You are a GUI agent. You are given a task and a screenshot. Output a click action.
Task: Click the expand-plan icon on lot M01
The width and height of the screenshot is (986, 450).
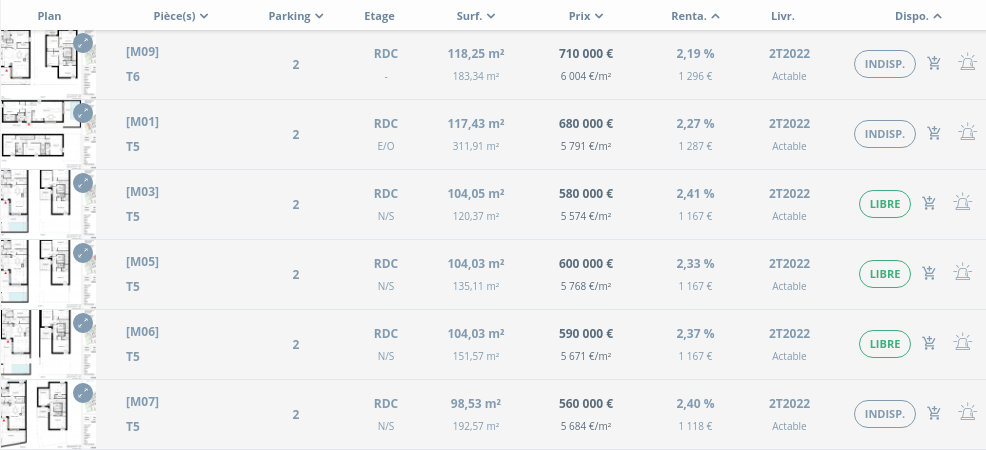[83, 113]
